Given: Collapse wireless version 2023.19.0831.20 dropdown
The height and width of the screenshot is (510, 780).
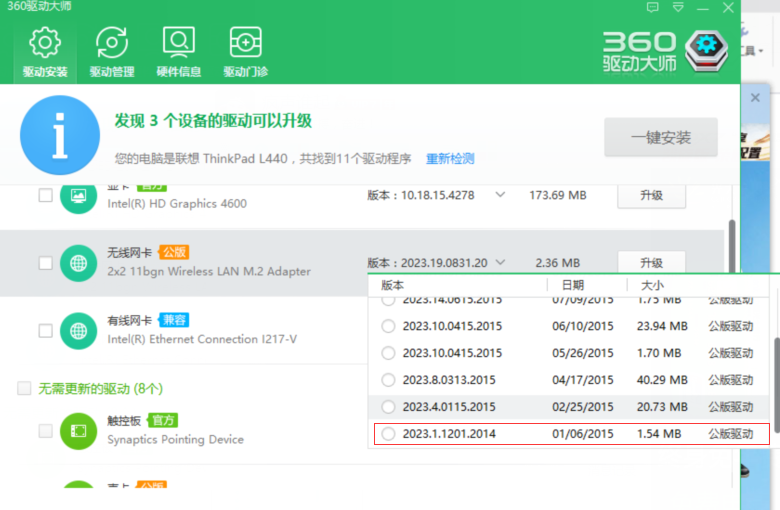Looking at the screenshot, I should click(x=500, y=262).
